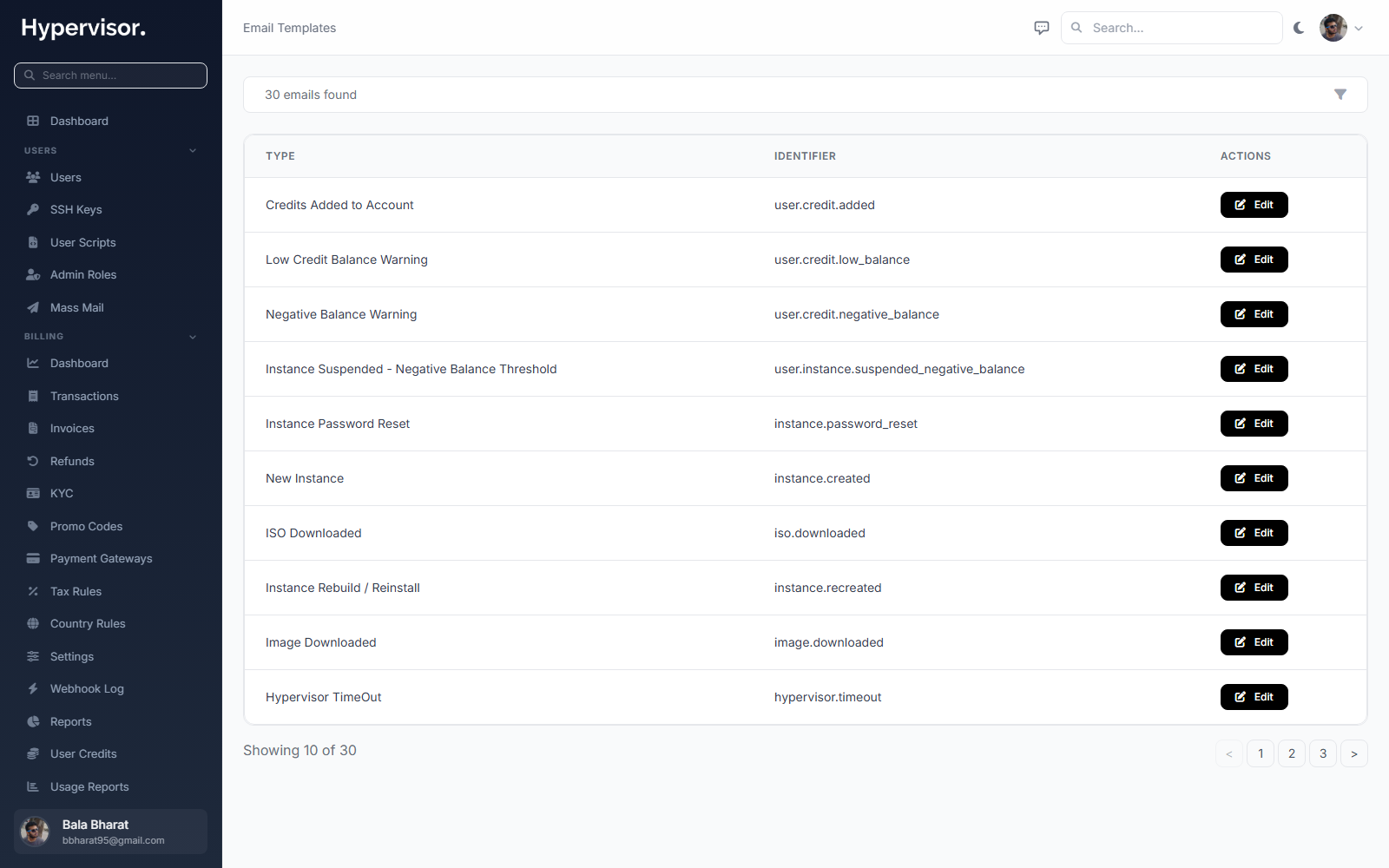This screenshot has height=868, width=1389.
Task: Focus the Search menu input field
Action: (x=111, y=76)
